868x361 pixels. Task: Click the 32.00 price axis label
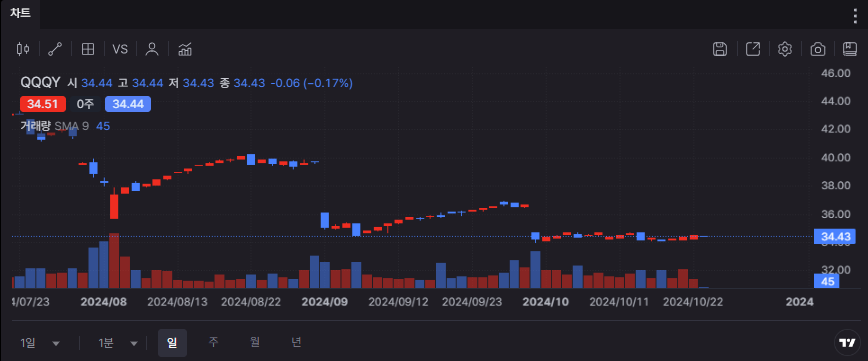(x=835, y=270)
